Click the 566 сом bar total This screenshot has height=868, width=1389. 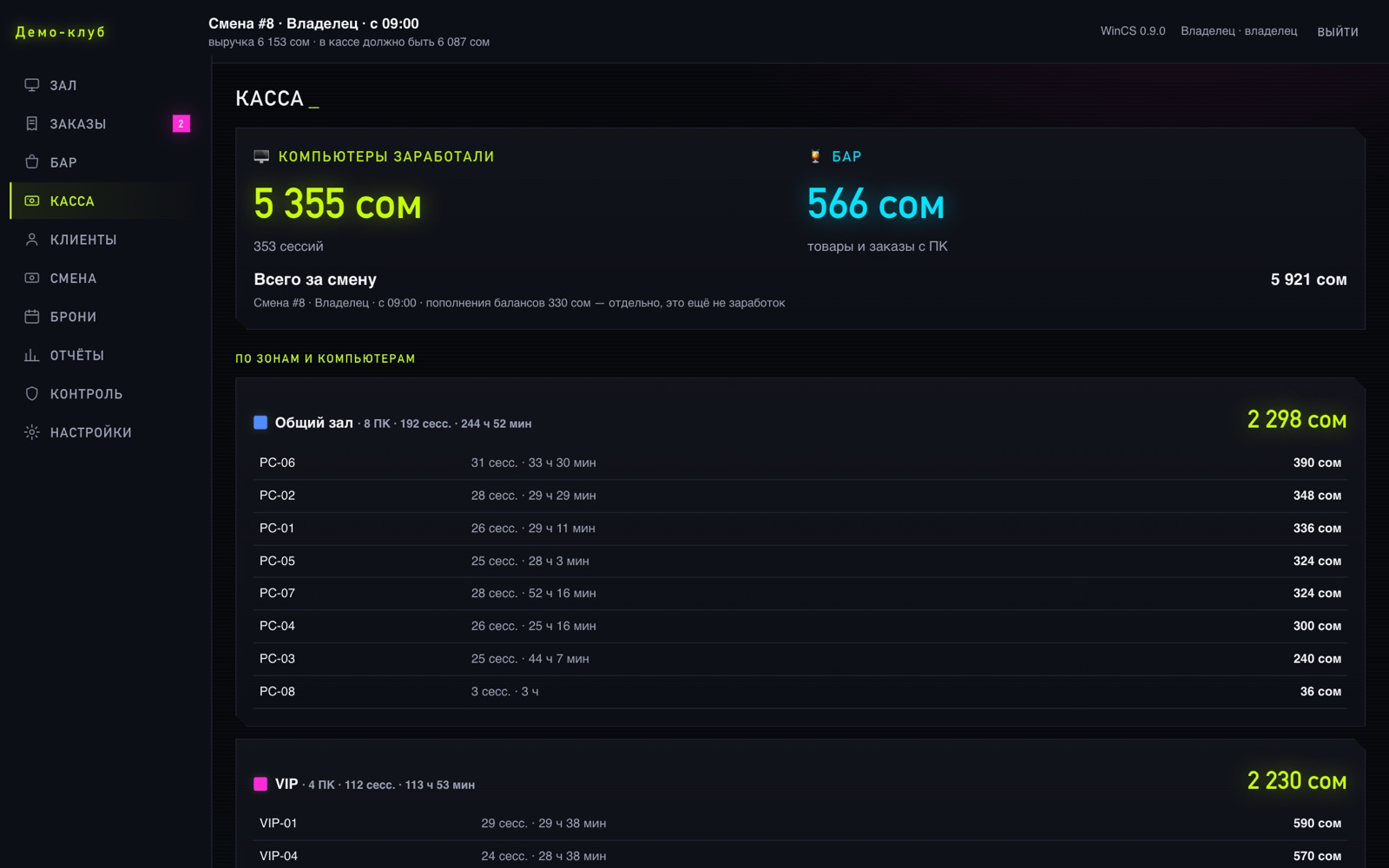pyautogui.click(x=876, y=205)
